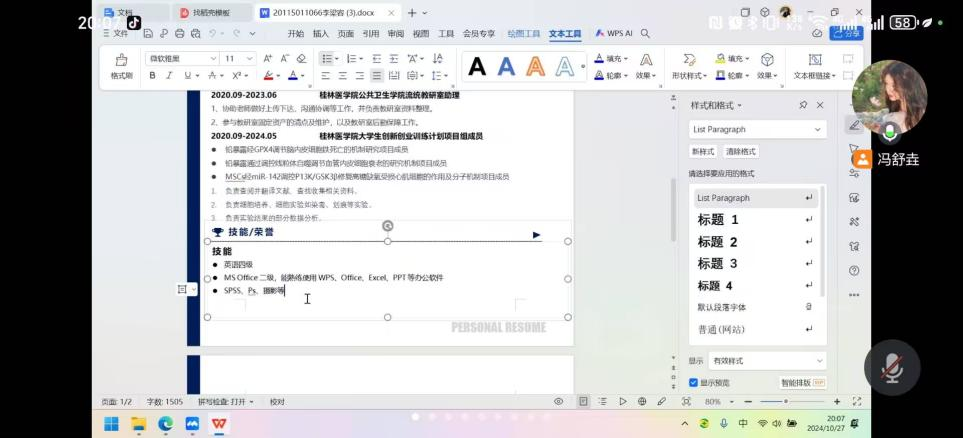The width and height of the screenshot is (963, 438).
Task: Click the print icon in quick access toolbar
Action: click(x=177, y=33)
